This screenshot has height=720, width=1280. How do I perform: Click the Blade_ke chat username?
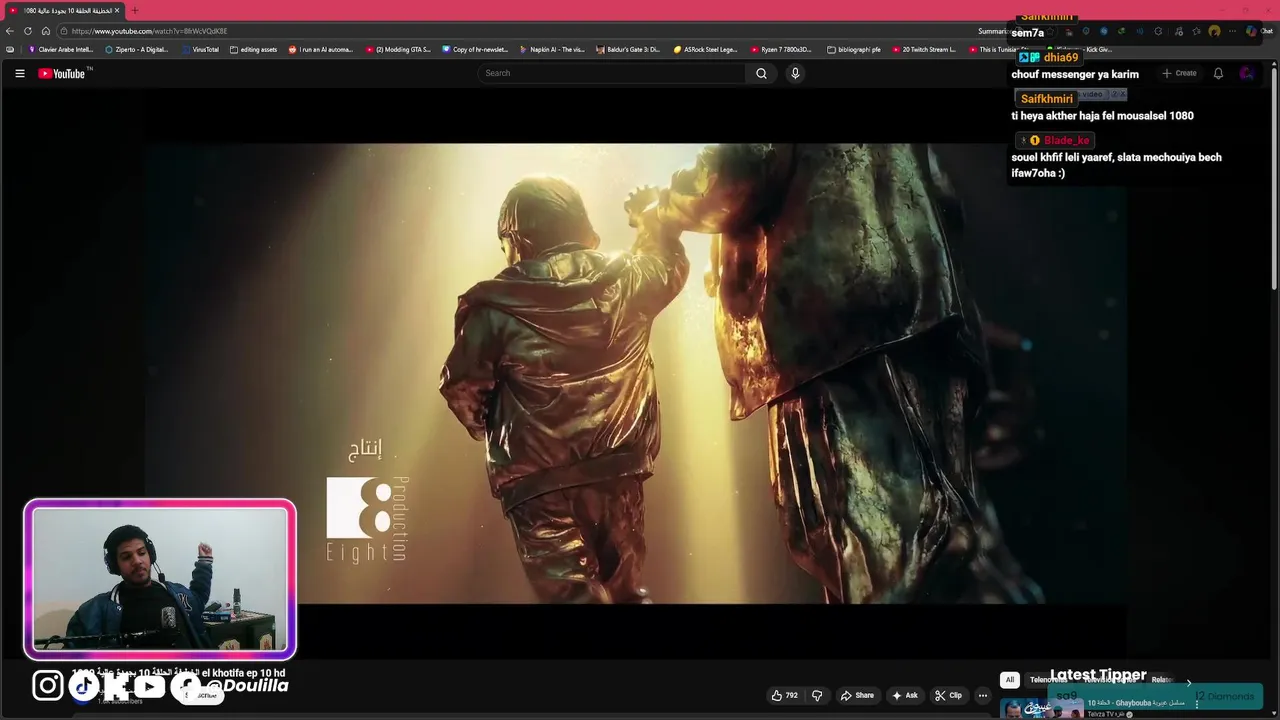[1066, 141]
